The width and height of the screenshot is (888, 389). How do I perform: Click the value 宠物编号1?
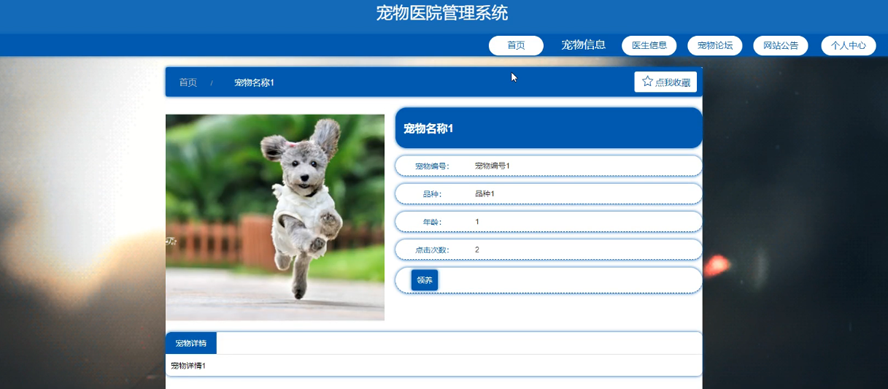coord(492,166)
